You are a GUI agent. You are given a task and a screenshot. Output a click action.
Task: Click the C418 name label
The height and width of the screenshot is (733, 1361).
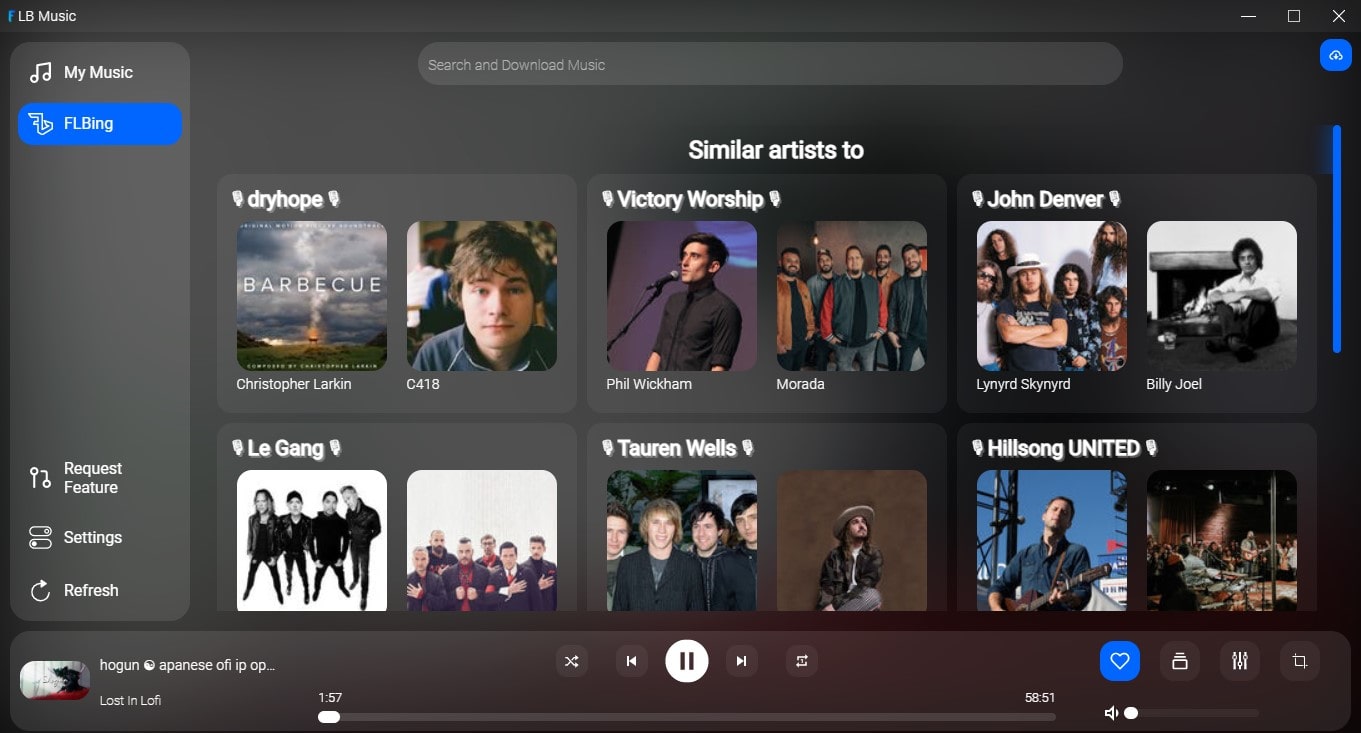423,384
